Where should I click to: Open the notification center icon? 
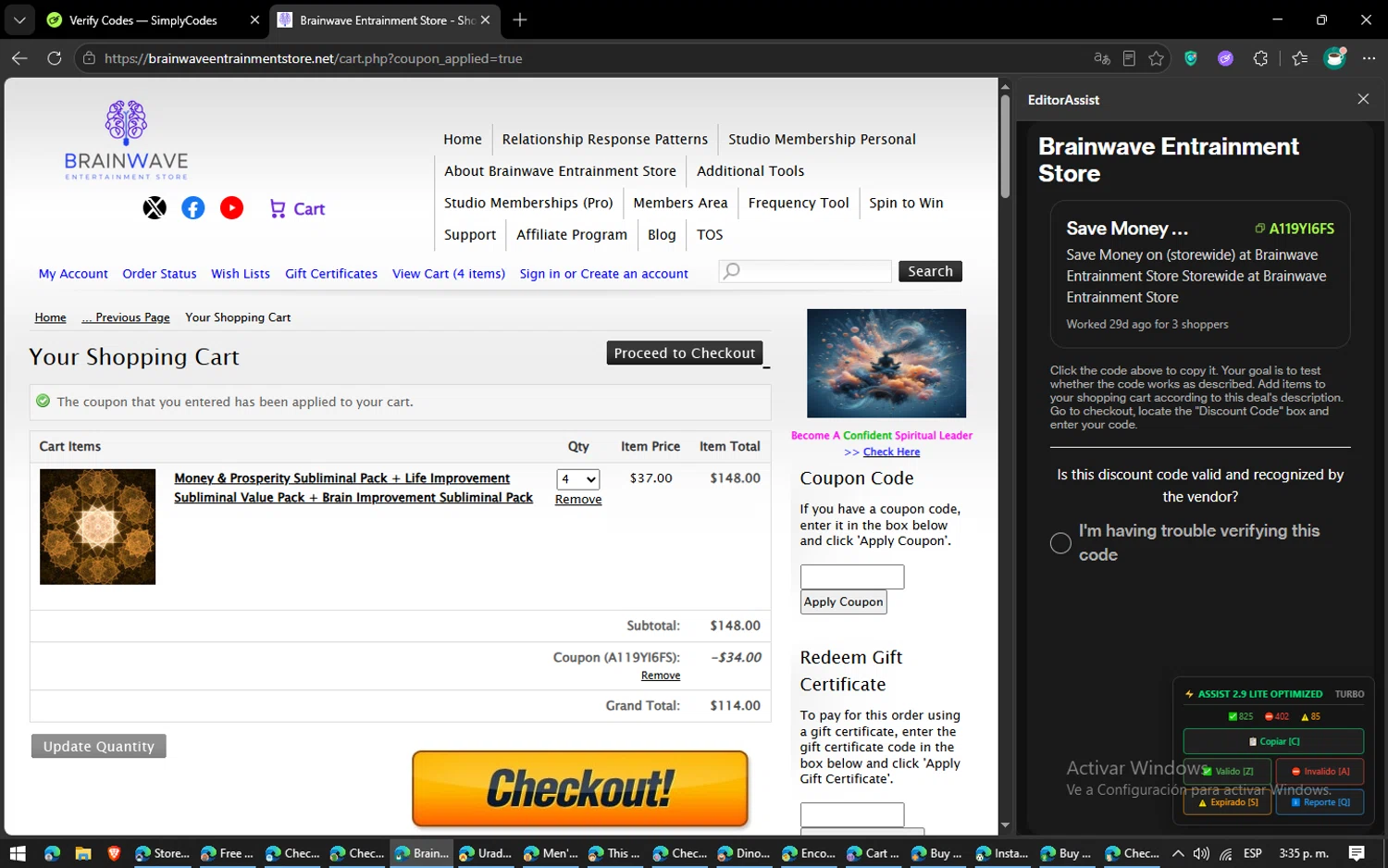click(x=1357, y=853)
